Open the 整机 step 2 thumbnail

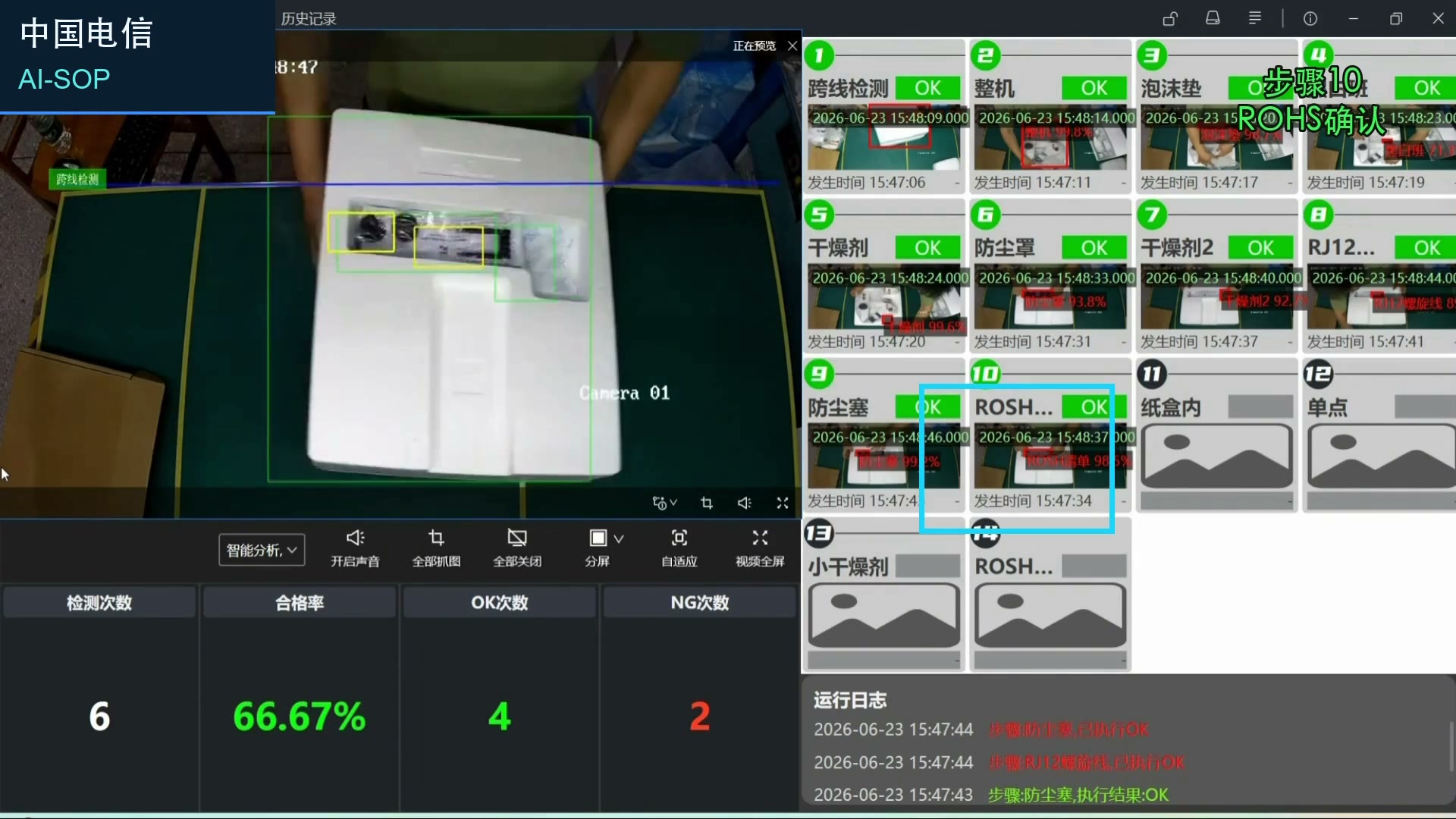1050,139
